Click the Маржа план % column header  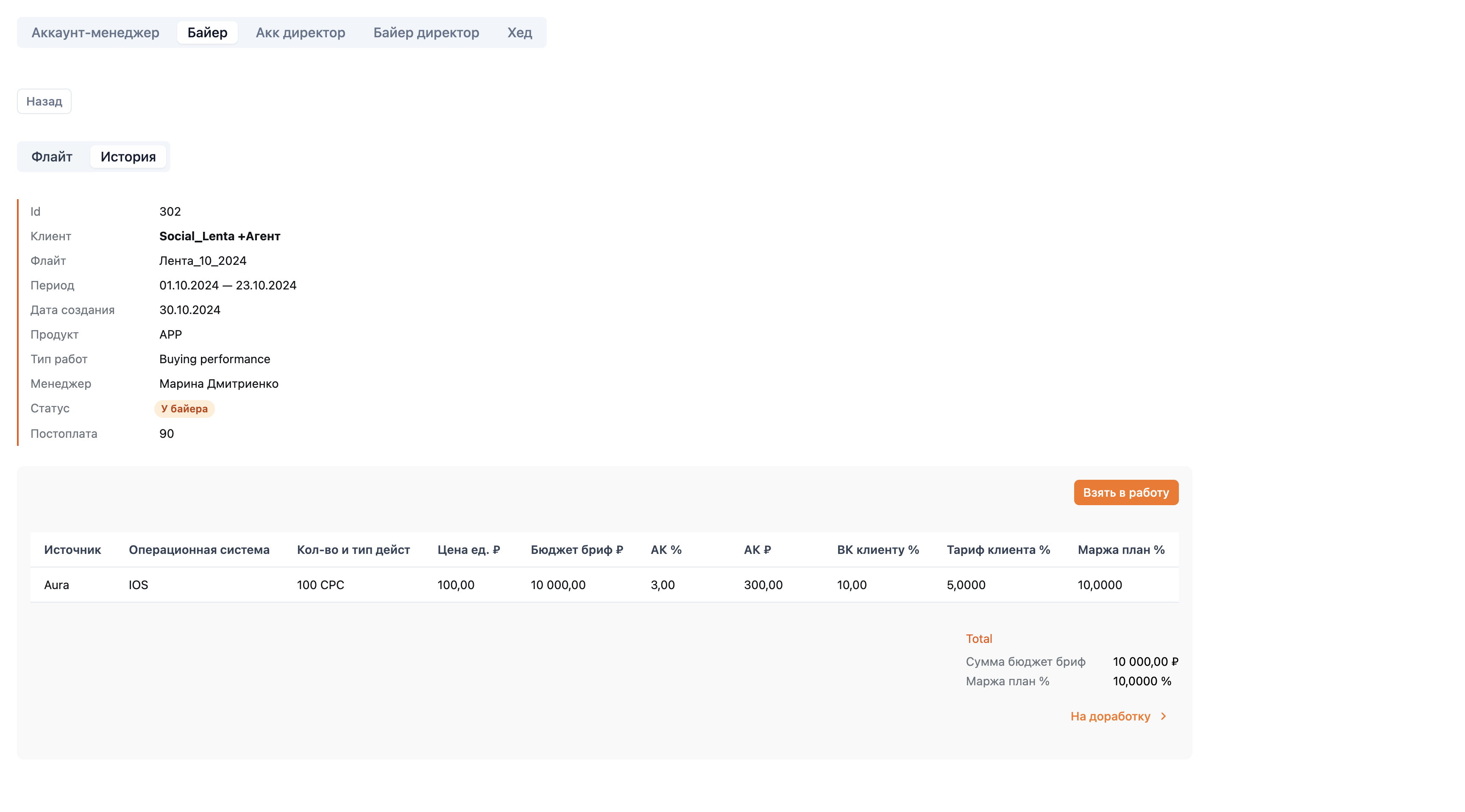point(1120,549)
